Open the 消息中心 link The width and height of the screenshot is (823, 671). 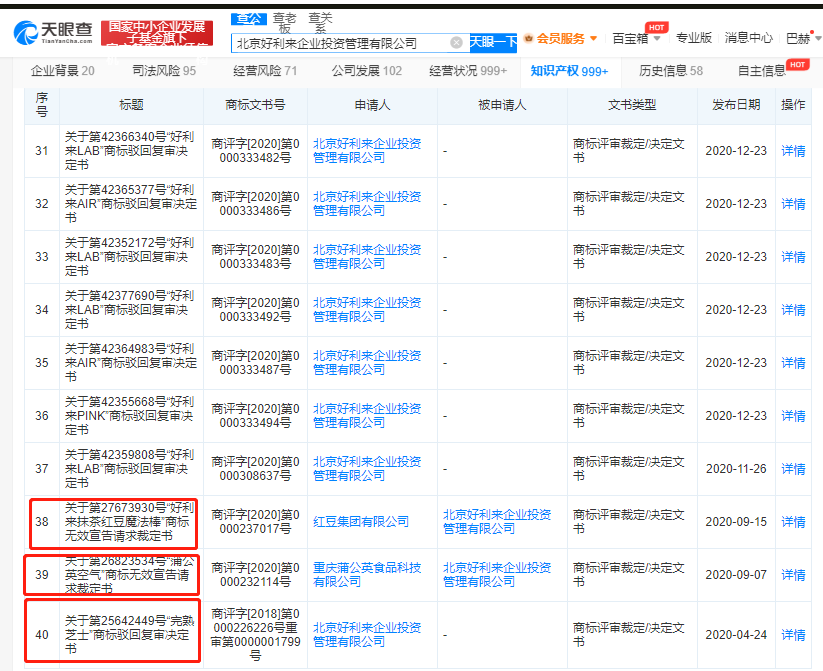coord(748,38)
